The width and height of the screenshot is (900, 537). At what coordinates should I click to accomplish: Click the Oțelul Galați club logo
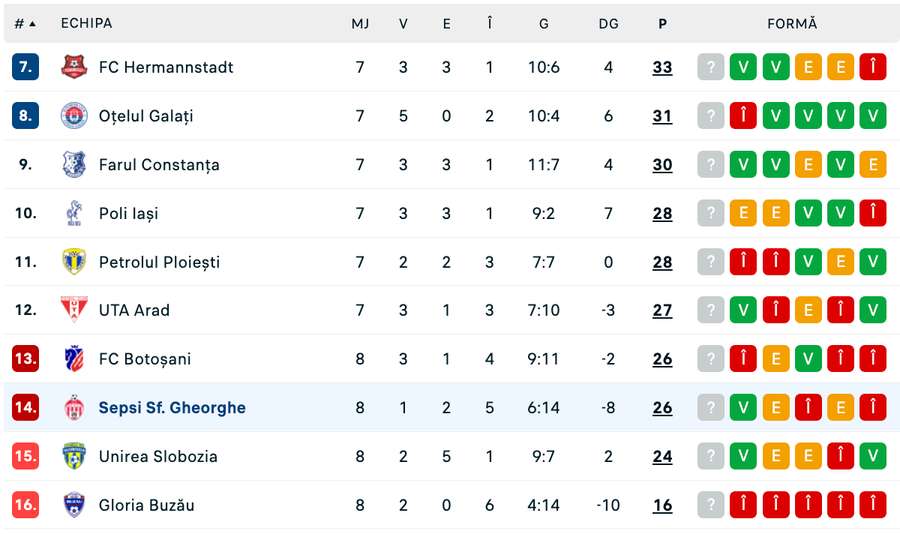(x=74, y=115)
